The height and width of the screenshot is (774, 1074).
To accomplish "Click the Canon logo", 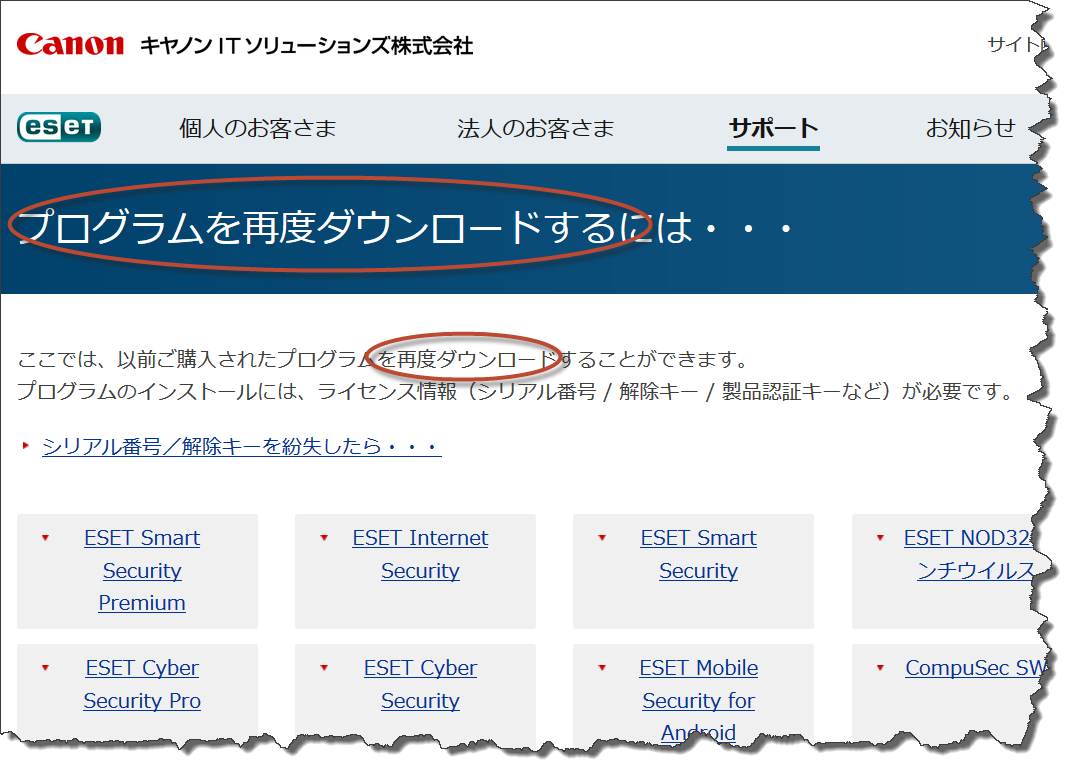I will pos(70,45).
